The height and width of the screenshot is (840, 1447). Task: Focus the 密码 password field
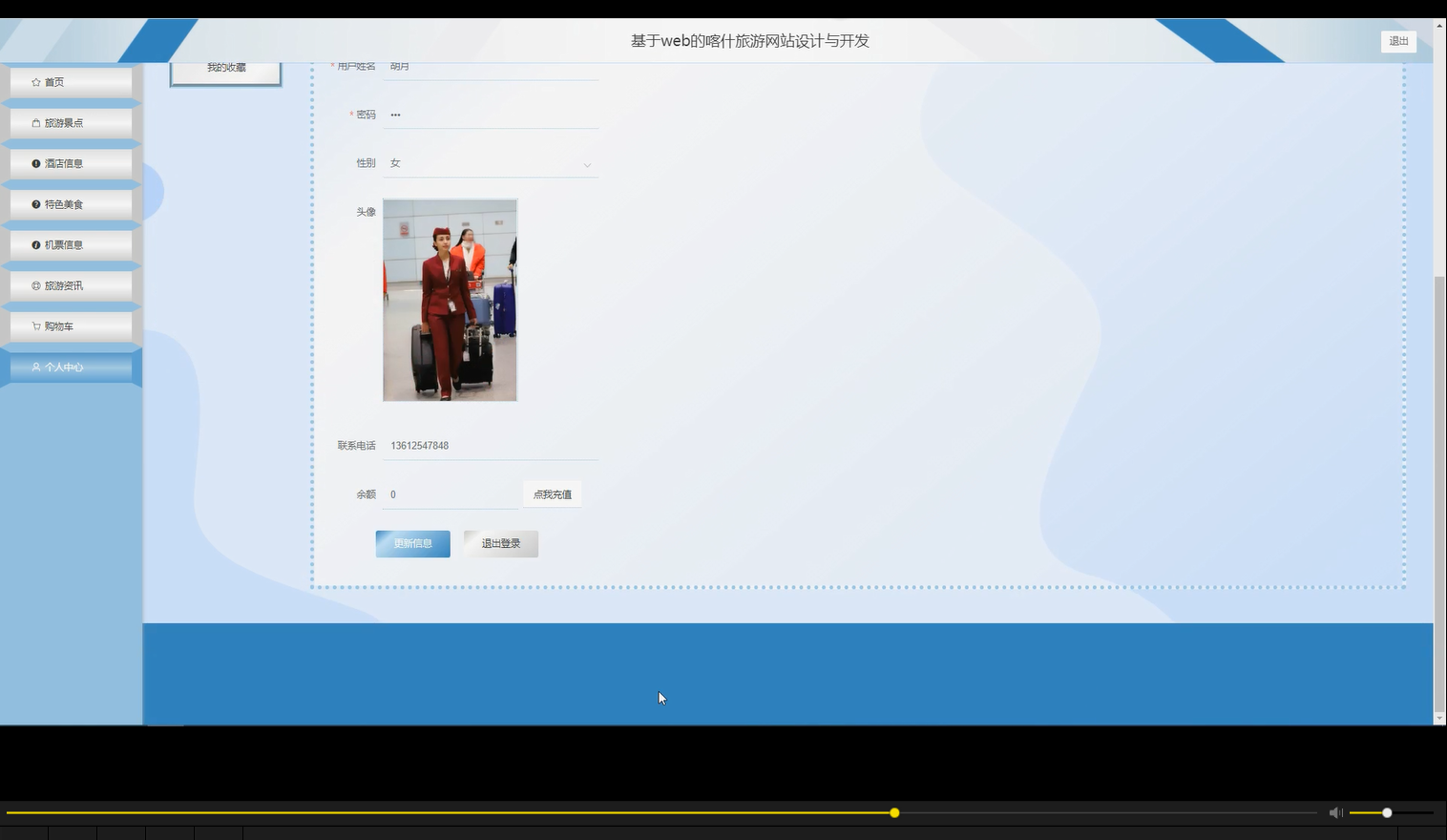coord(491,115)
